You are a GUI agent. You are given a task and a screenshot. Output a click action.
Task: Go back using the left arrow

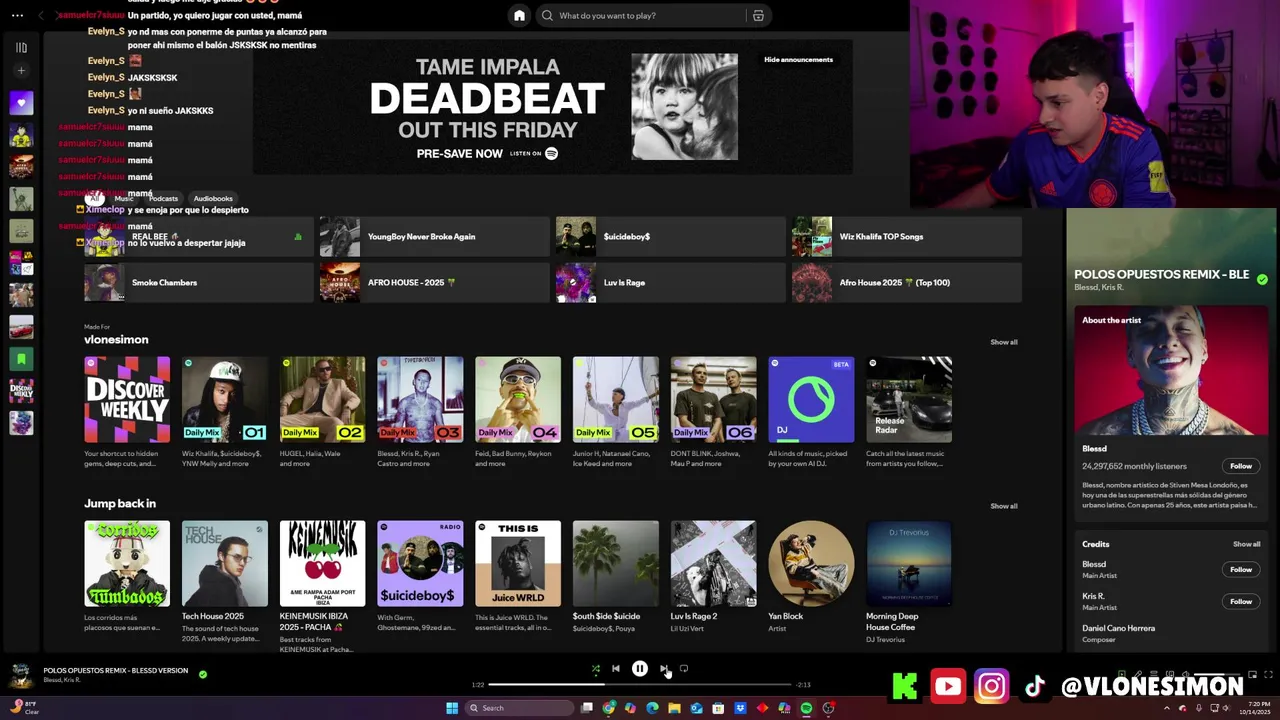tap(41, 15)
